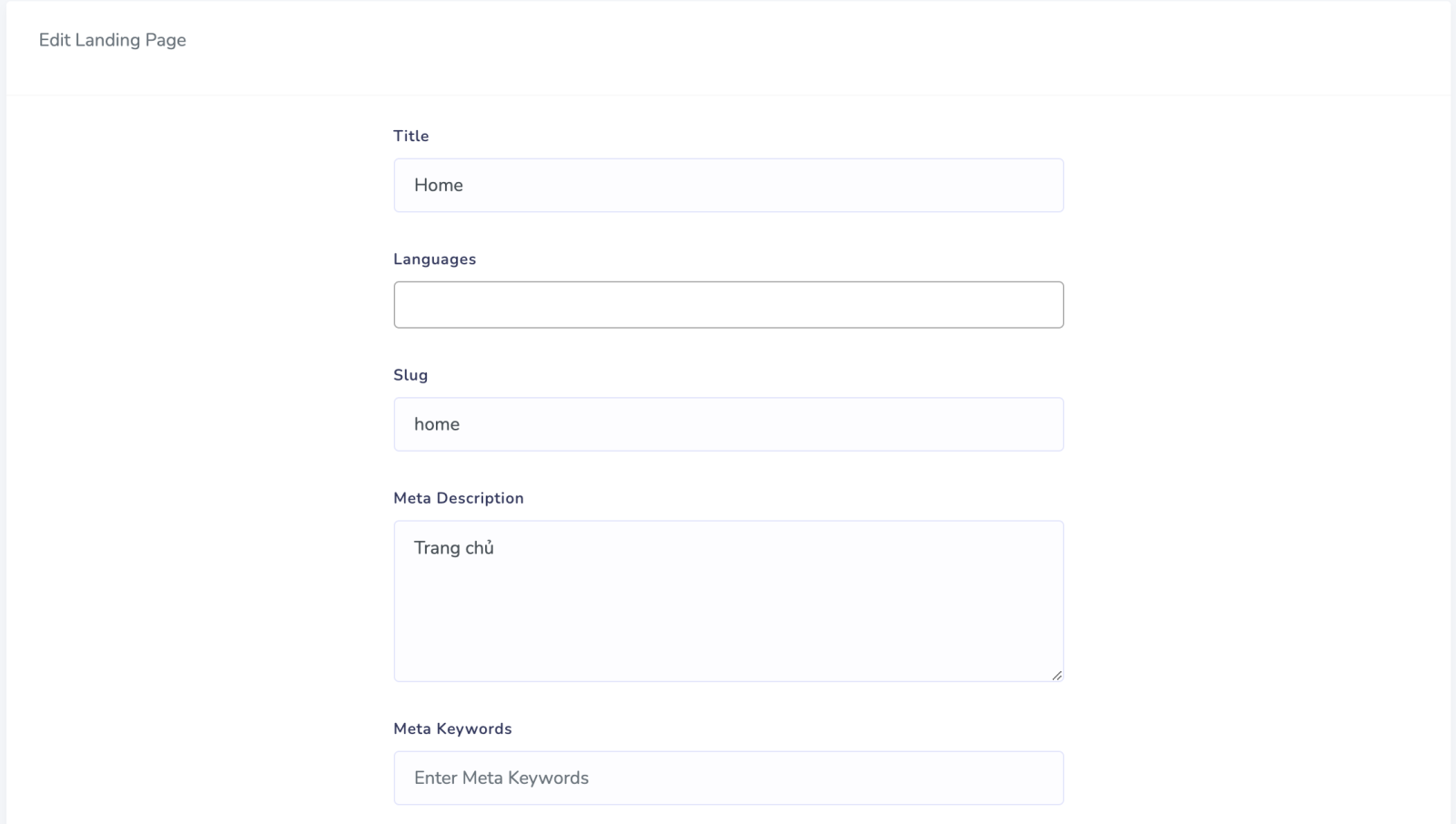1456x824 pixels.
Task: Click the word Description in Meta Description label
Action: point(480,498)
